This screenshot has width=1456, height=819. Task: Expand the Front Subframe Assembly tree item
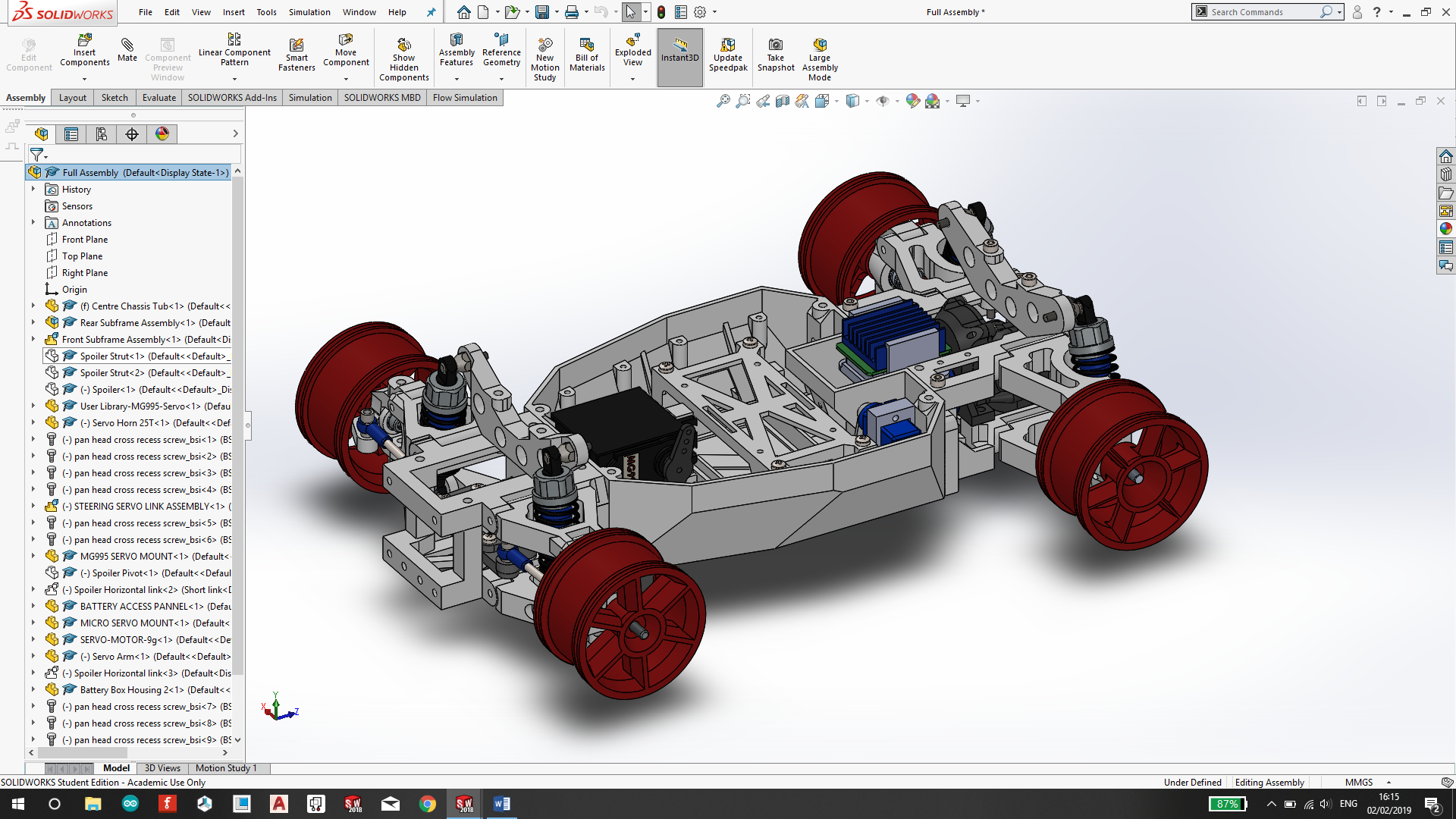point(33,339)
